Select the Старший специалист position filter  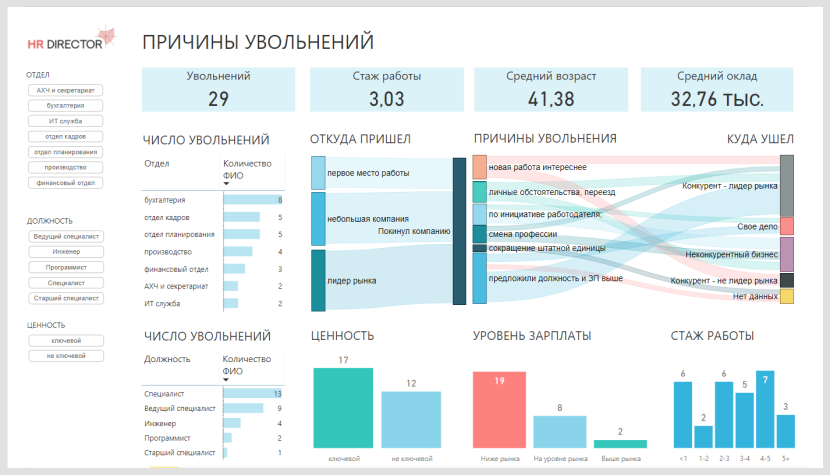pyautogui.click(x=66, y=298)
